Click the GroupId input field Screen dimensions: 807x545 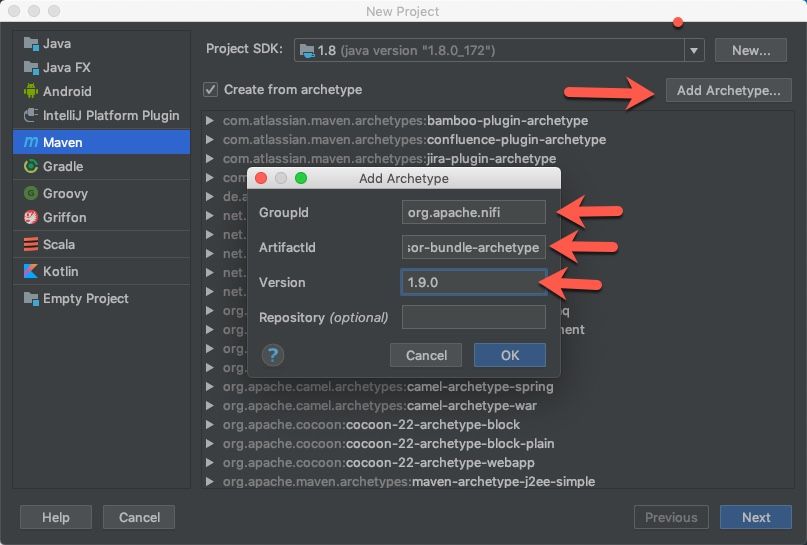click(473, 212)
